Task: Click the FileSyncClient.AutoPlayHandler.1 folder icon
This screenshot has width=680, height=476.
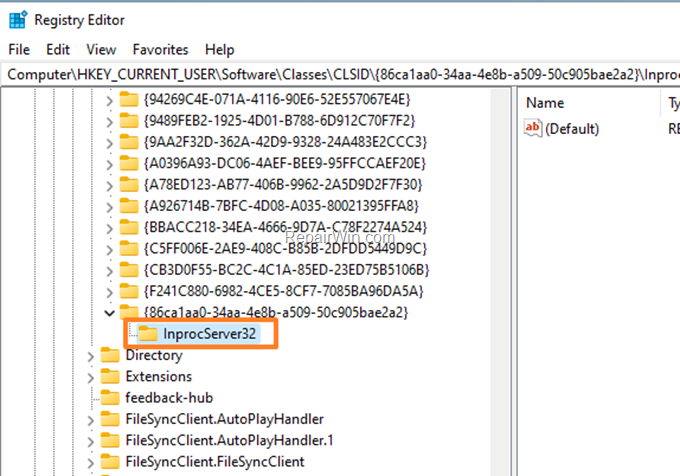Action: 110,440
